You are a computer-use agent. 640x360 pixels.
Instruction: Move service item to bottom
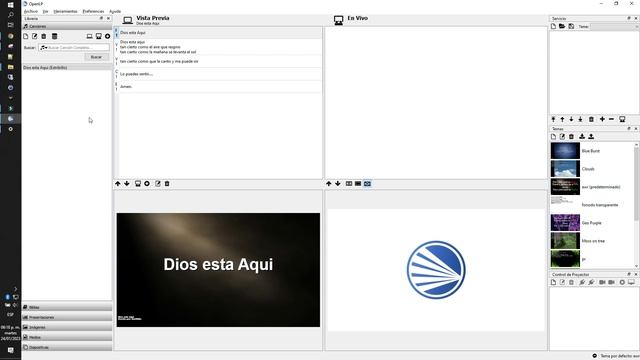click(x=580, y=119)
